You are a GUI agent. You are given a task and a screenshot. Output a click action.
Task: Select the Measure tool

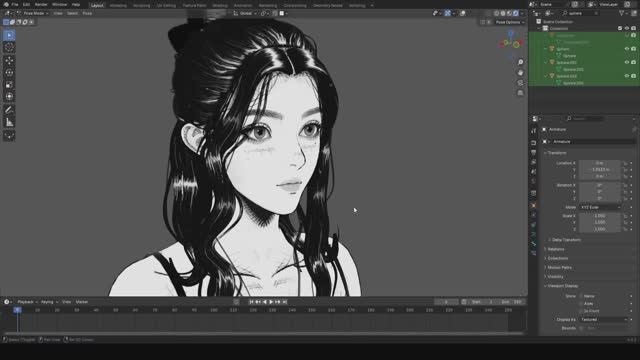point(9,122)
